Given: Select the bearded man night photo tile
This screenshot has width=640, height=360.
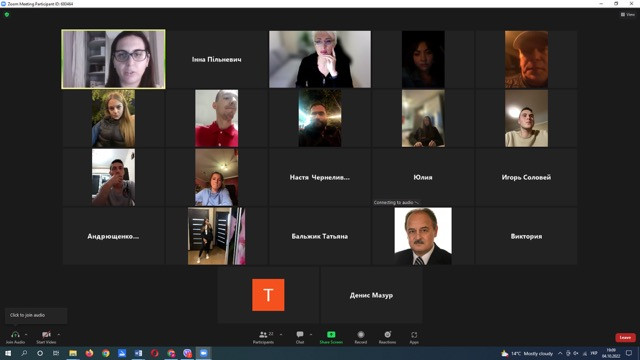Looking at the screenshot, I should 320,118.
